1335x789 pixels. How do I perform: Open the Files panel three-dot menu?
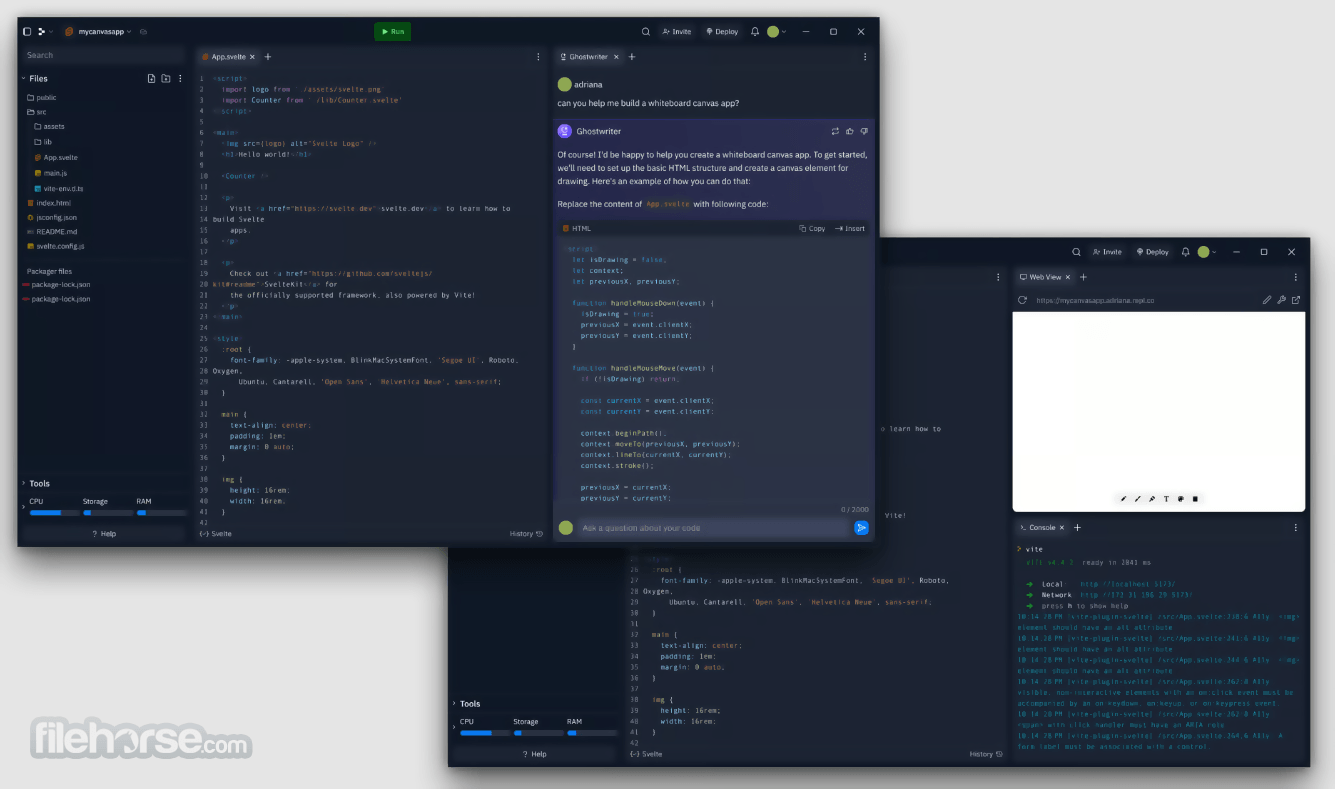point(180,78)
